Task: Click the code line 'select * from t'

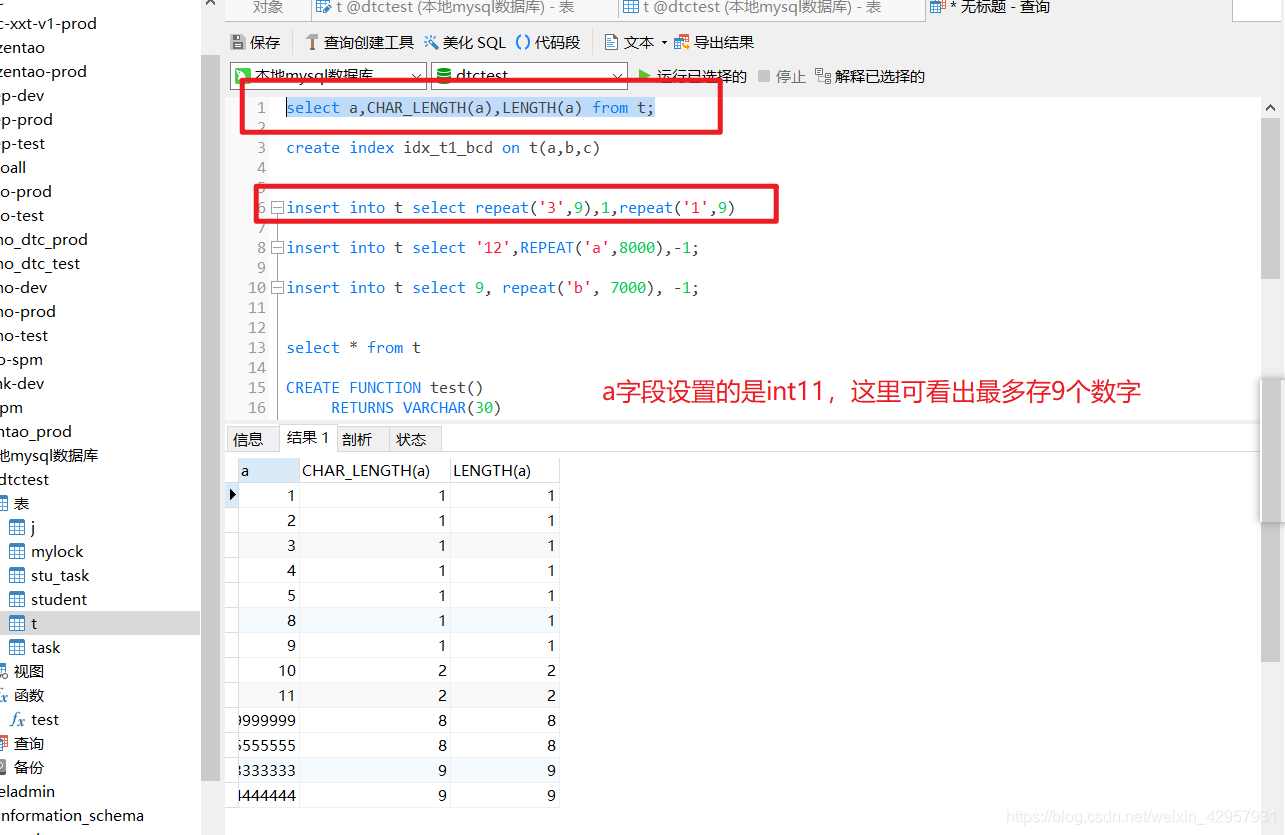Action: (x=353, y=348)
